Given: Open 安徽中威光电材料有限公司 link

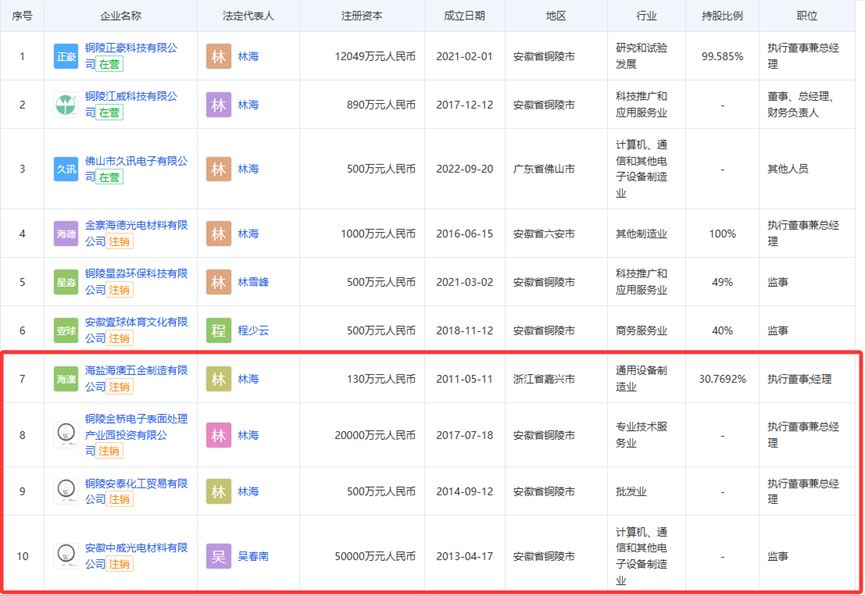Looking at the screenshot, I should click(136, 556).
